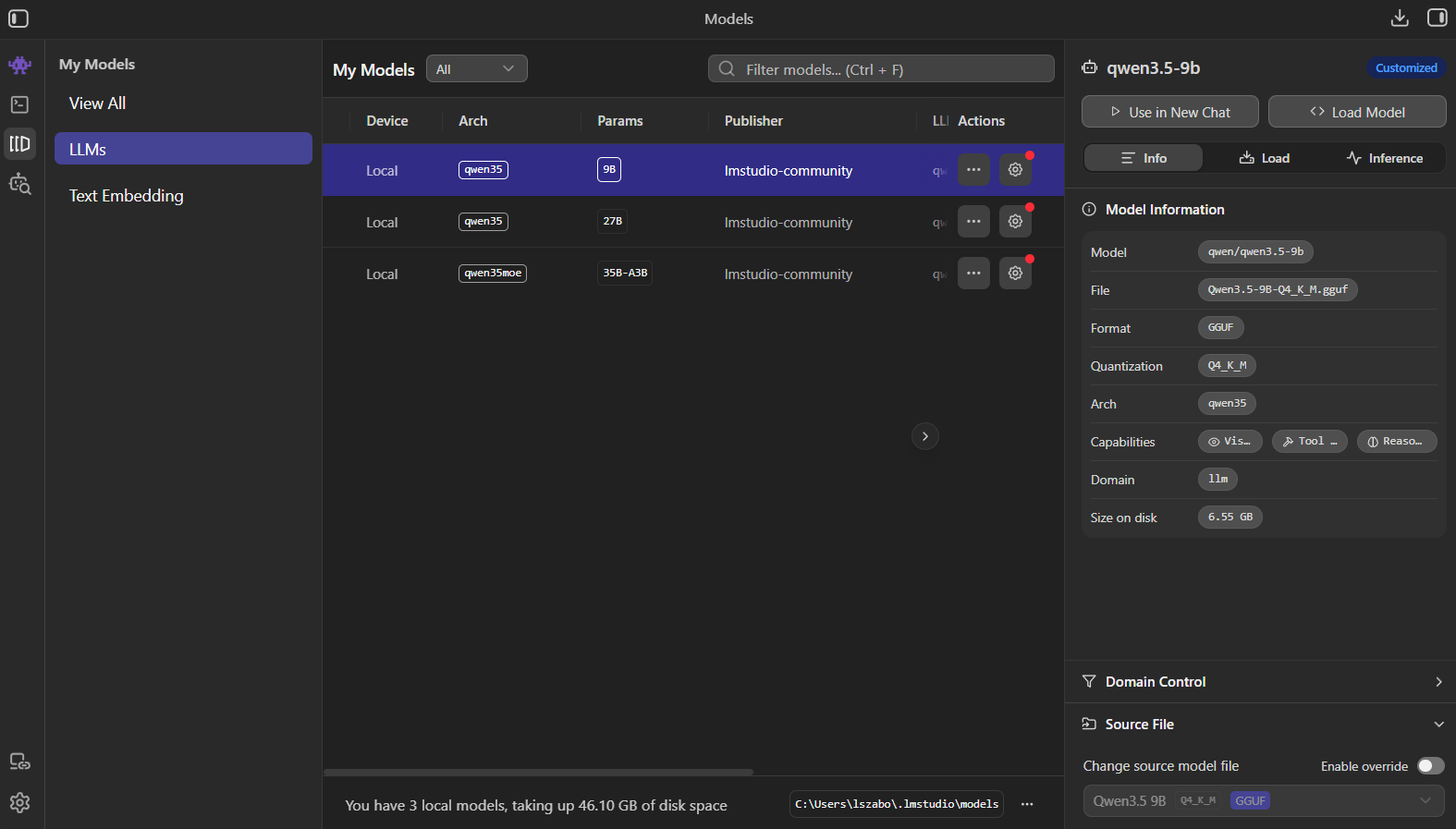
Task: Switch to the Inference tab
Action: tap(1384, 158)
